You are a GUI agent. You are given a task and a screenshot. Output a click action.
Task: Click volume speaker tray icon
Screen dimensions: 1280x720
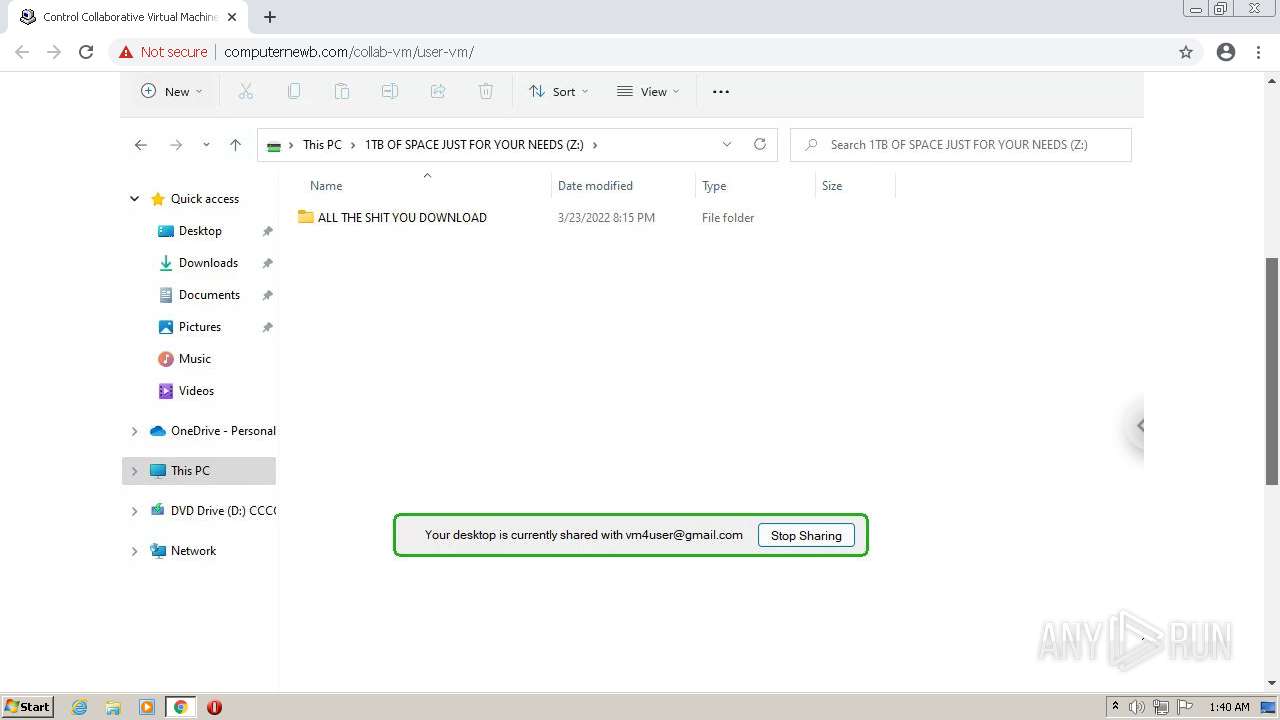coord(1137,707)
